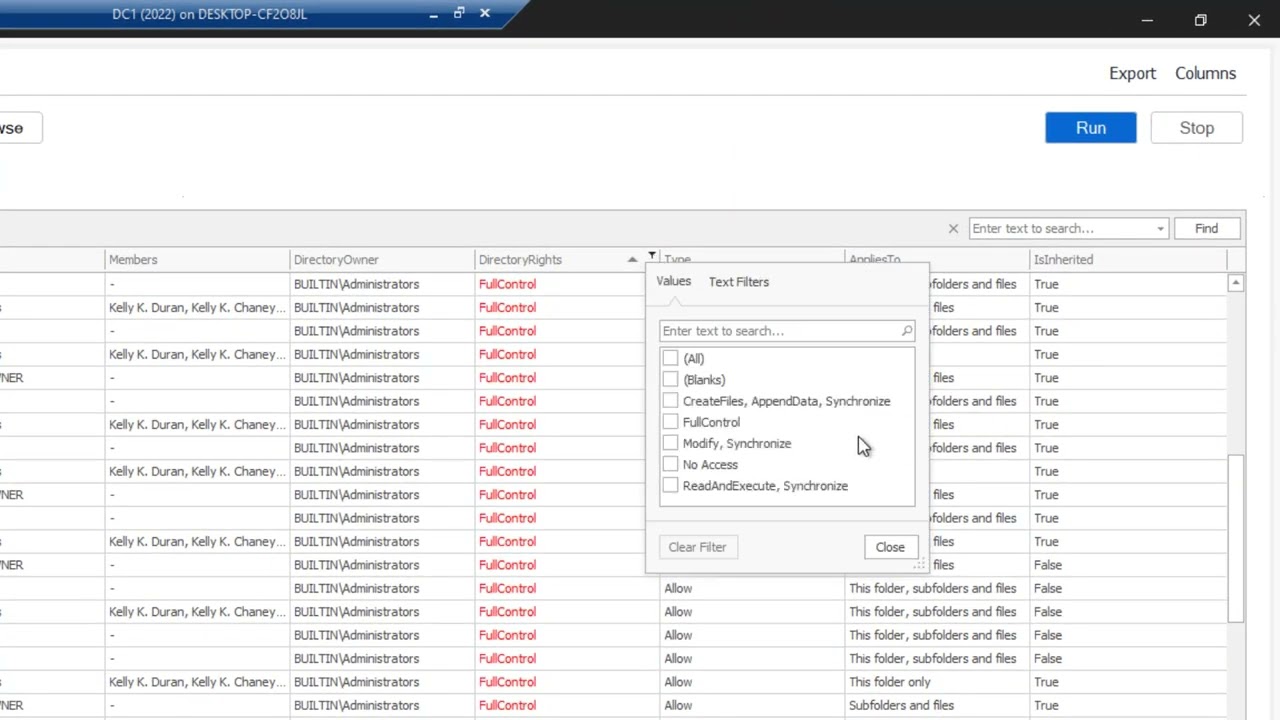Restore the outer application window
Viewport: 1280px width, 720px height.
(1201, 20)
